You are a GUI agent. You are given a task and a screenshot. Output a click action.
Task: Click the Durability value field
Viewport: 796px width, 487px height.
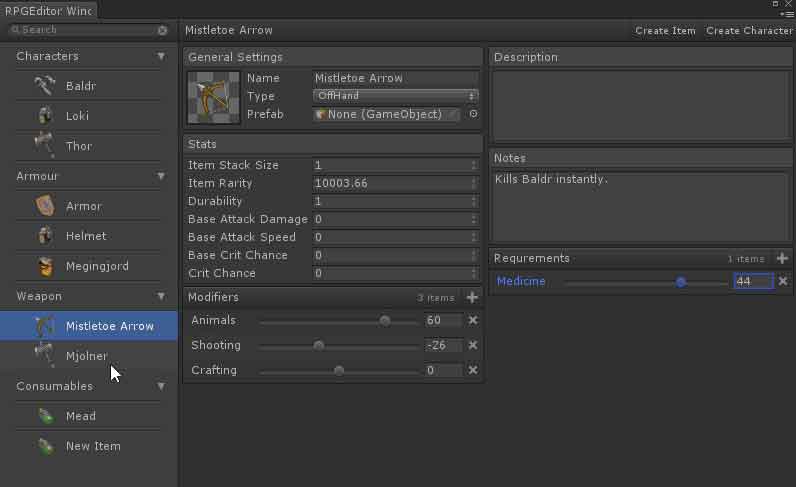(x=395, y=201)
